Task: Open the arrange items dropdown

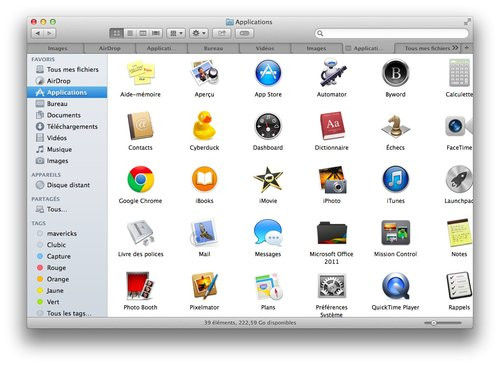Action: [x=176, y=33]
